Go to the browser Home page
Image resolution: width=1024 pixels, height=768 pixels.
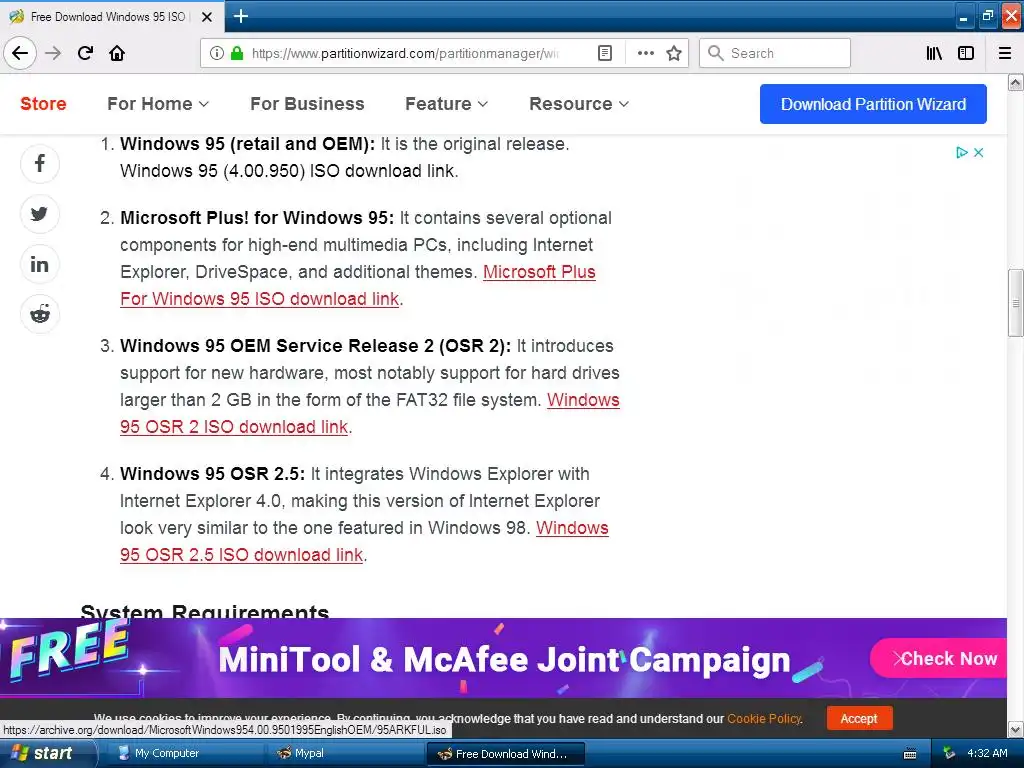pyautogui.click(x=117, y=53)
